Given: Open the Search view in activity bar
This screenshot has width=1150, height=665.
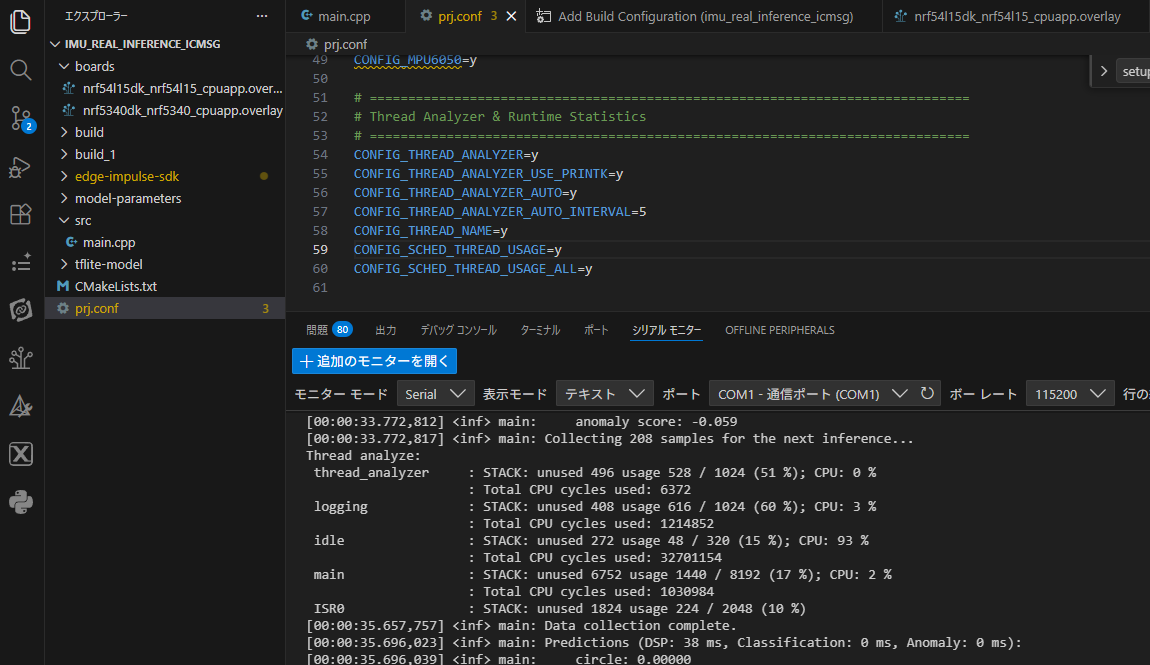Looking at the screenshot, I should click(21, 70).
